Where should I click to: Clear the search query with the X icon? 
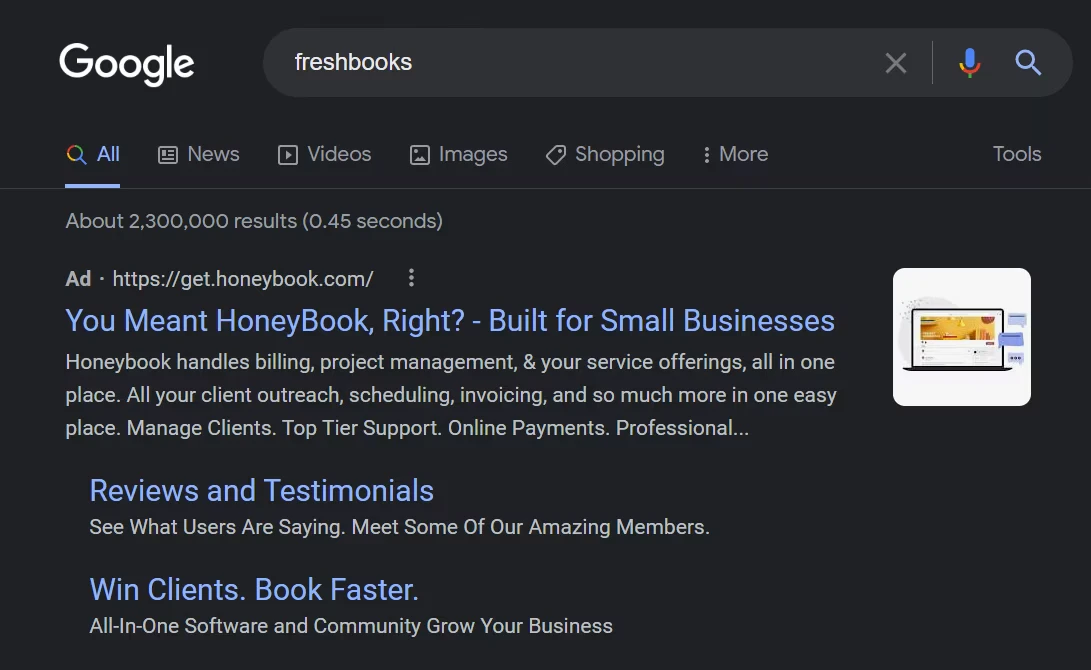[x=895, y=62]
